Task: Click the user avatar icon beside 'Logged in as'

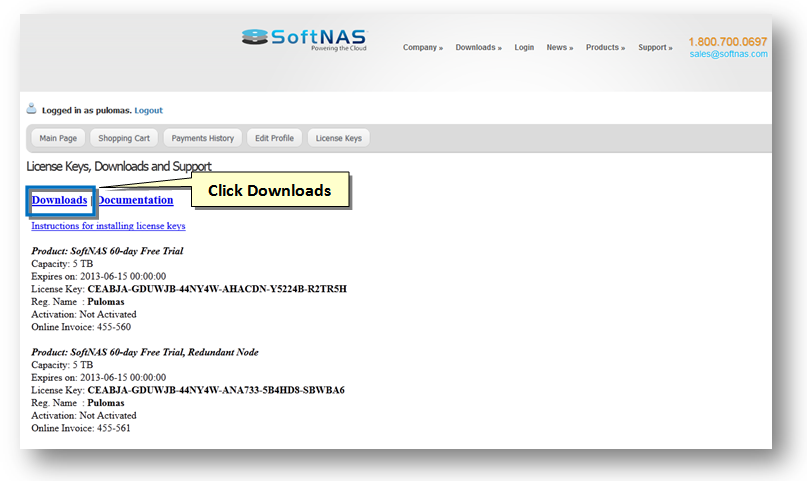Action: click(x=31, y=109)
